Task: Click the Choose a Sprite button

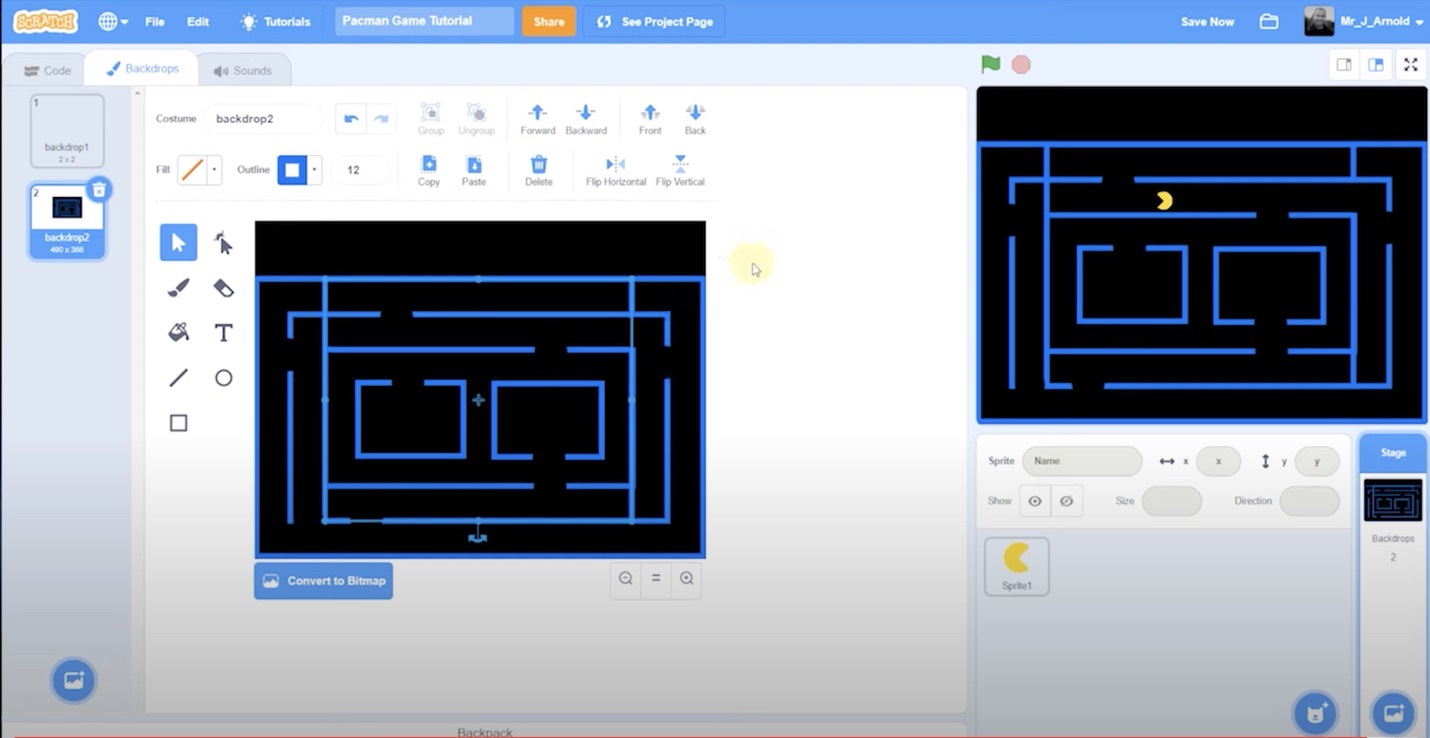Action: [x=1316, y=713]
